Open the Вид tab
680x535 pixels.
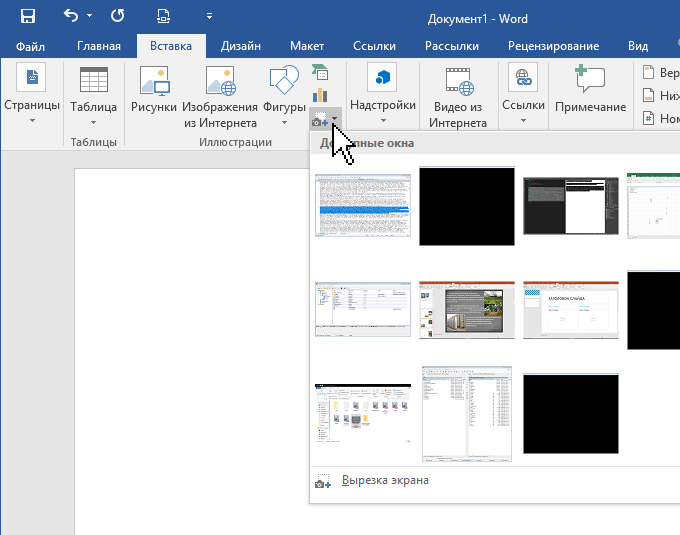[x=638, y=46]
